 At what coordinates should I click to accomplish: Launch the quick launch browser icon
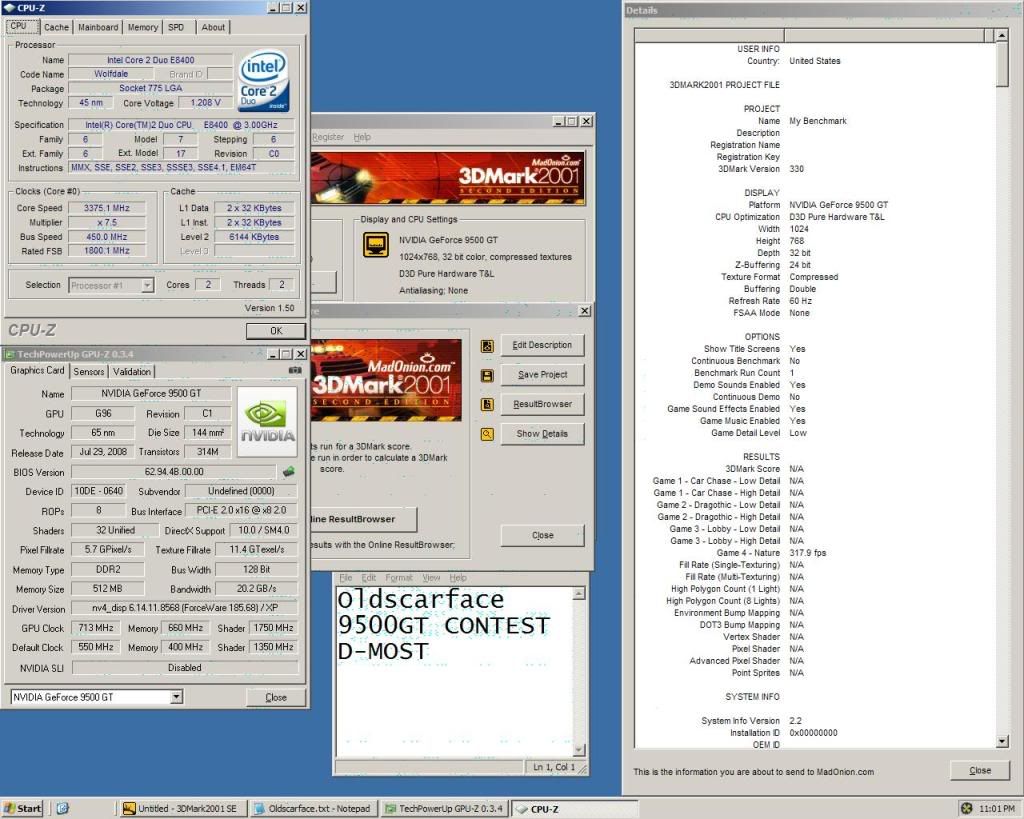tap(63, 809)
